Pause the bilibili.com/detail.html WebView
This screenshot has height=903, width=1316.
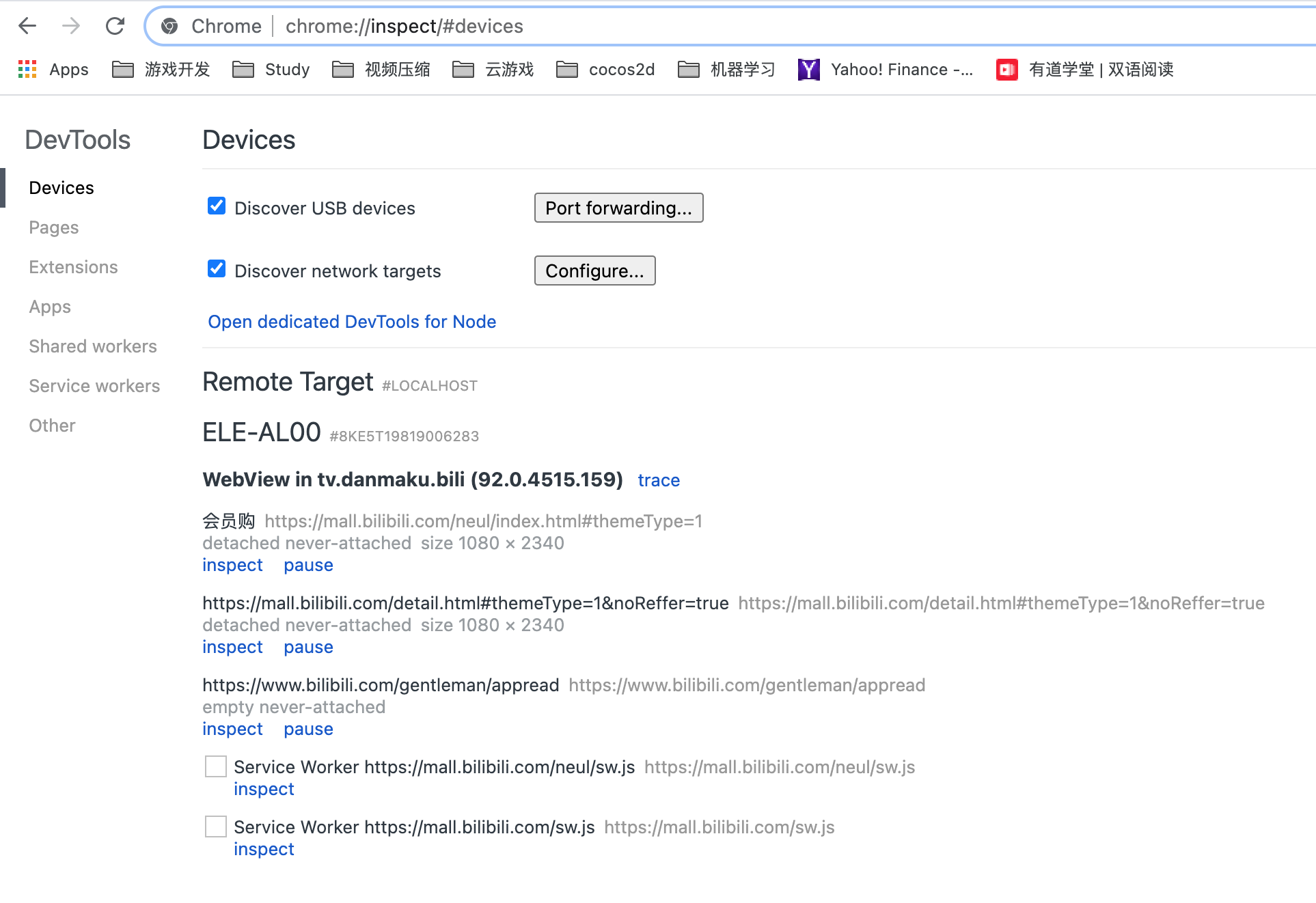click(x=308, y=646)
